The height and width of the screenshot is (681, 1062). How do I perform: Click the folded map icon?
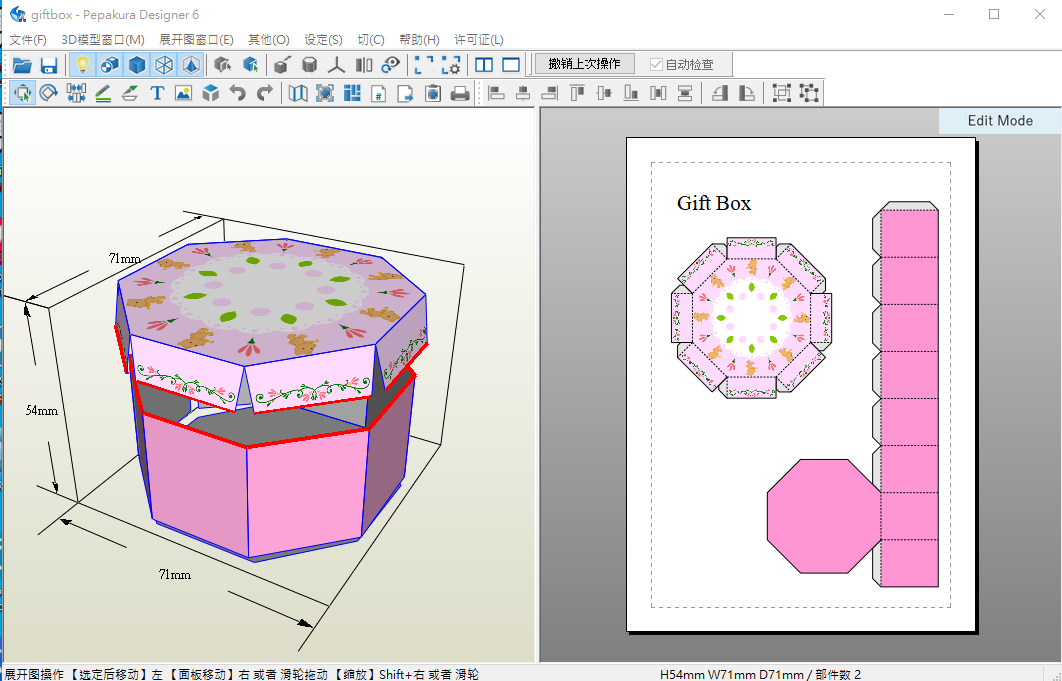(298, 93)
